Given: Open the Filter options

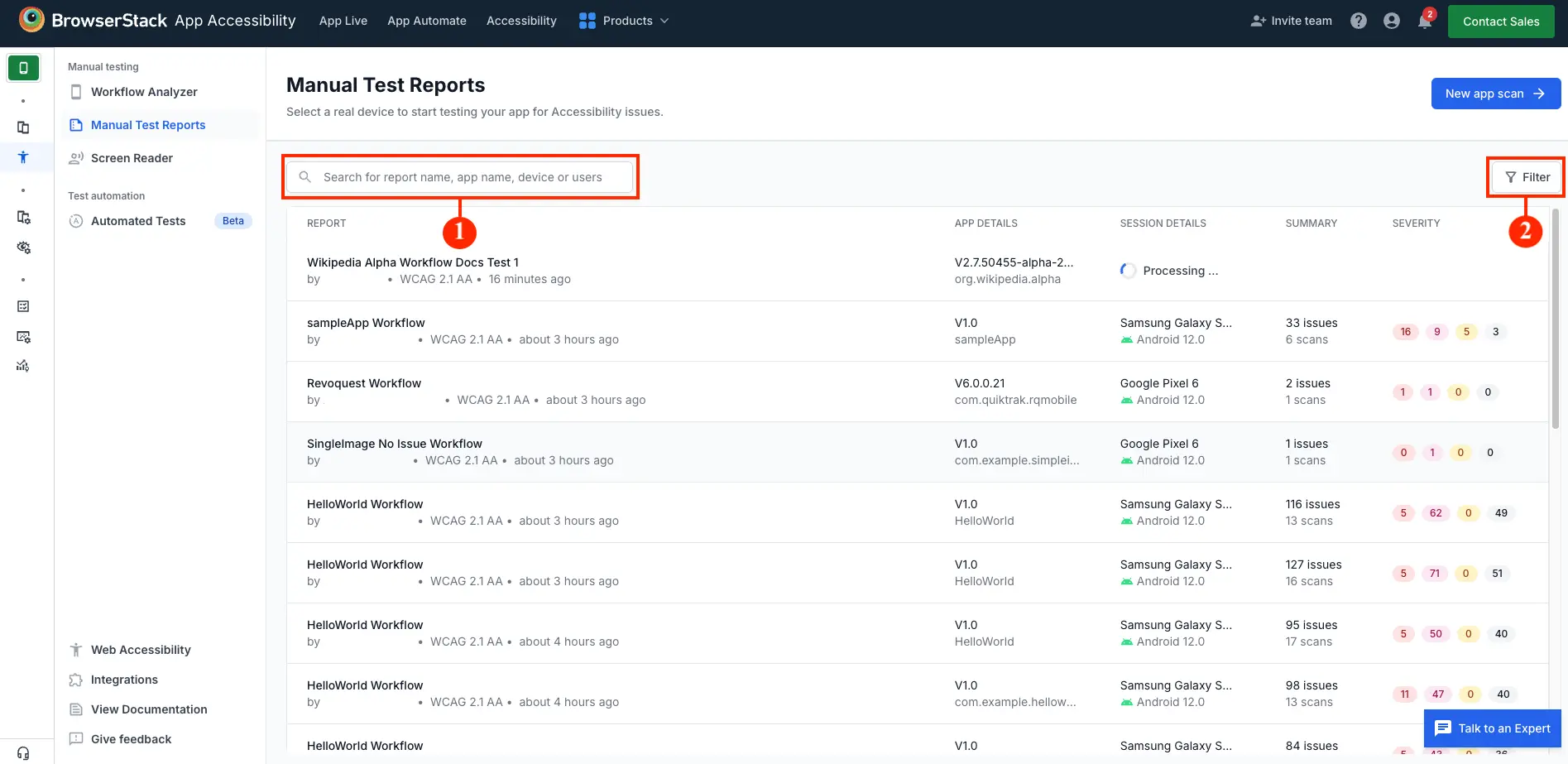Looking at the screenshot, I should (x=1527, y=177).
